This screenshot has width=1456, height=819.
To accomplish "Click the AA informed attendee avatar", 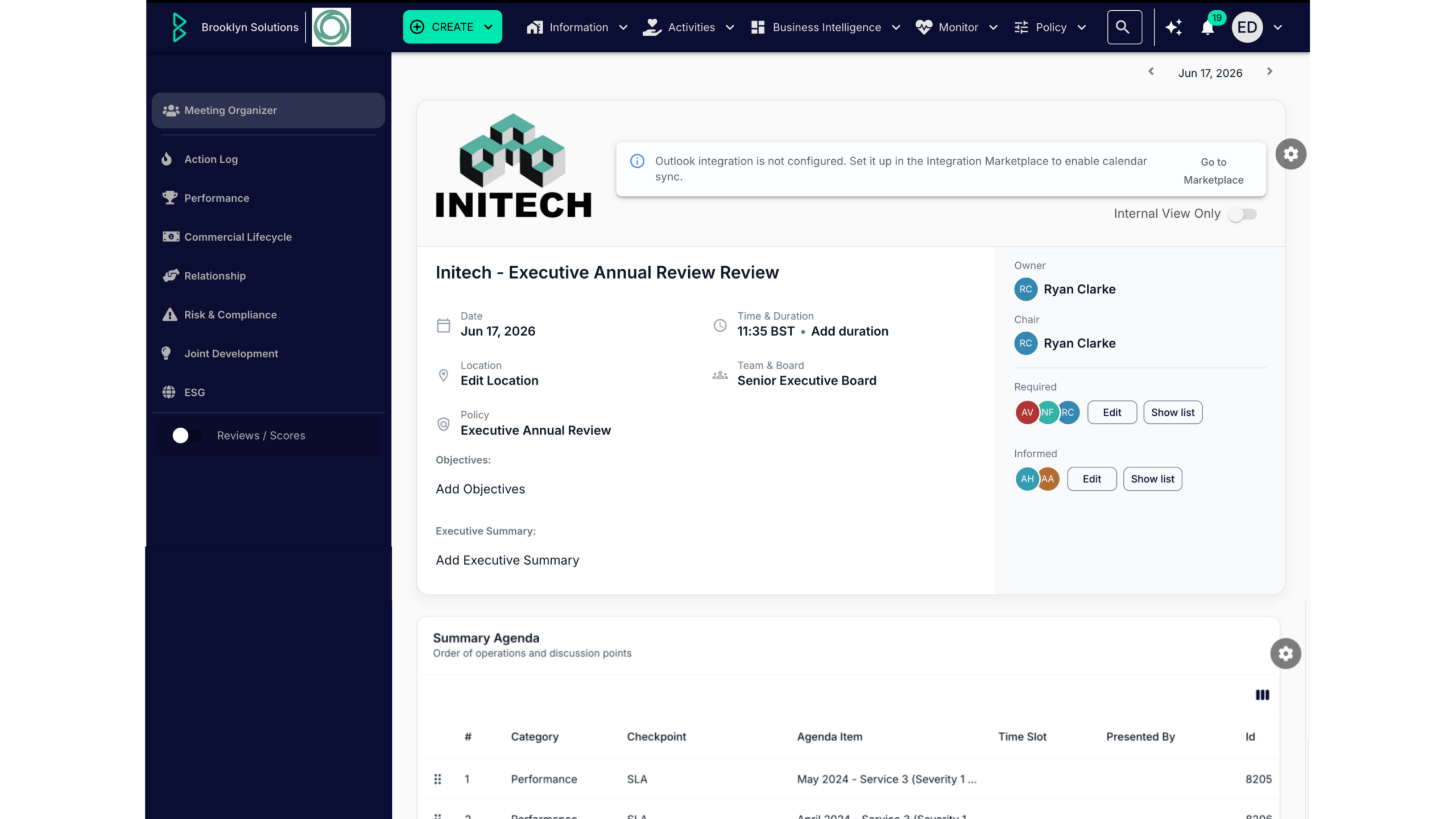I will pos(1048,479).
